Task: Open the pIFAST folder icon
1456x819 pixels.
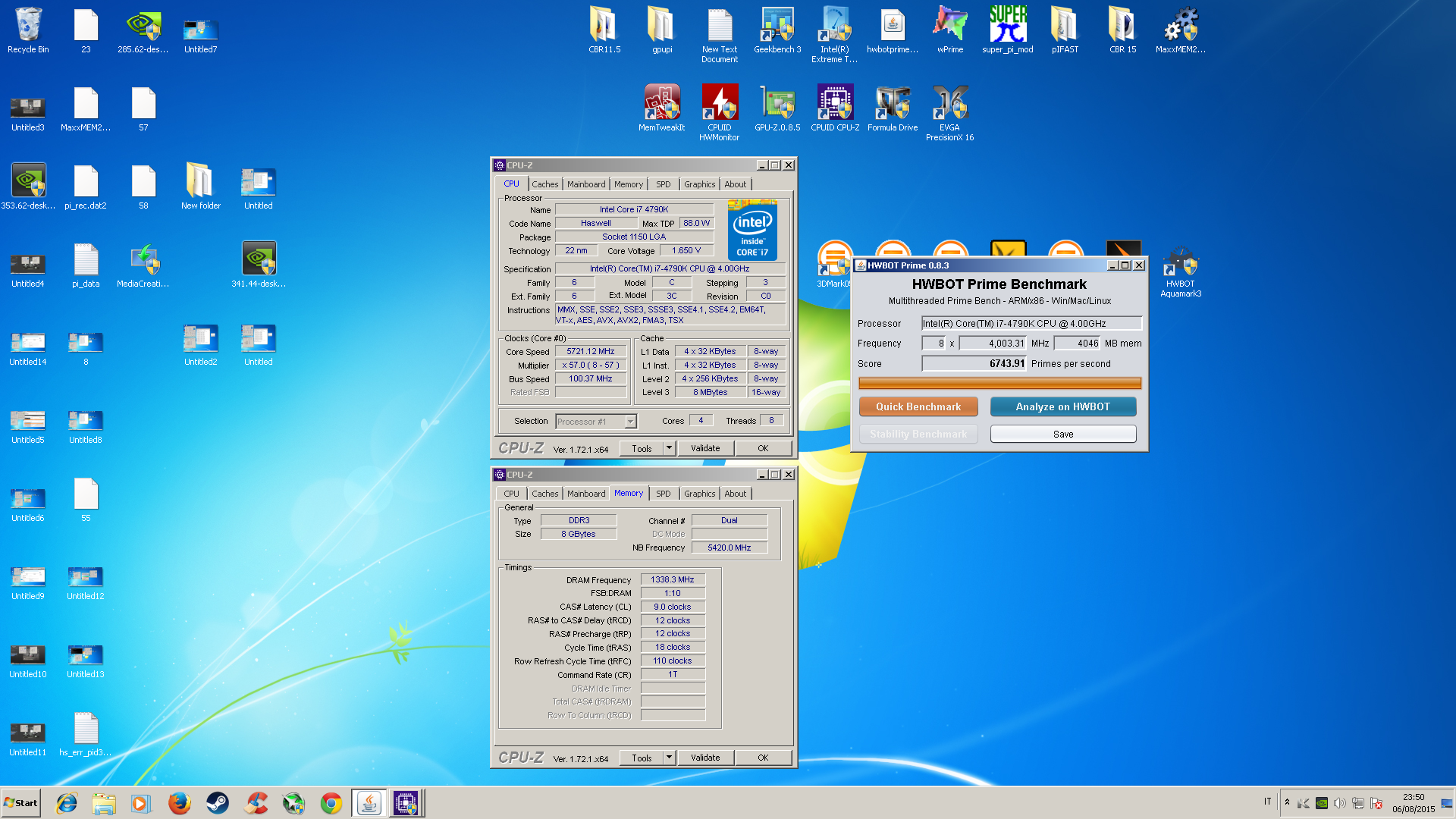Action: pos(1065,31)
